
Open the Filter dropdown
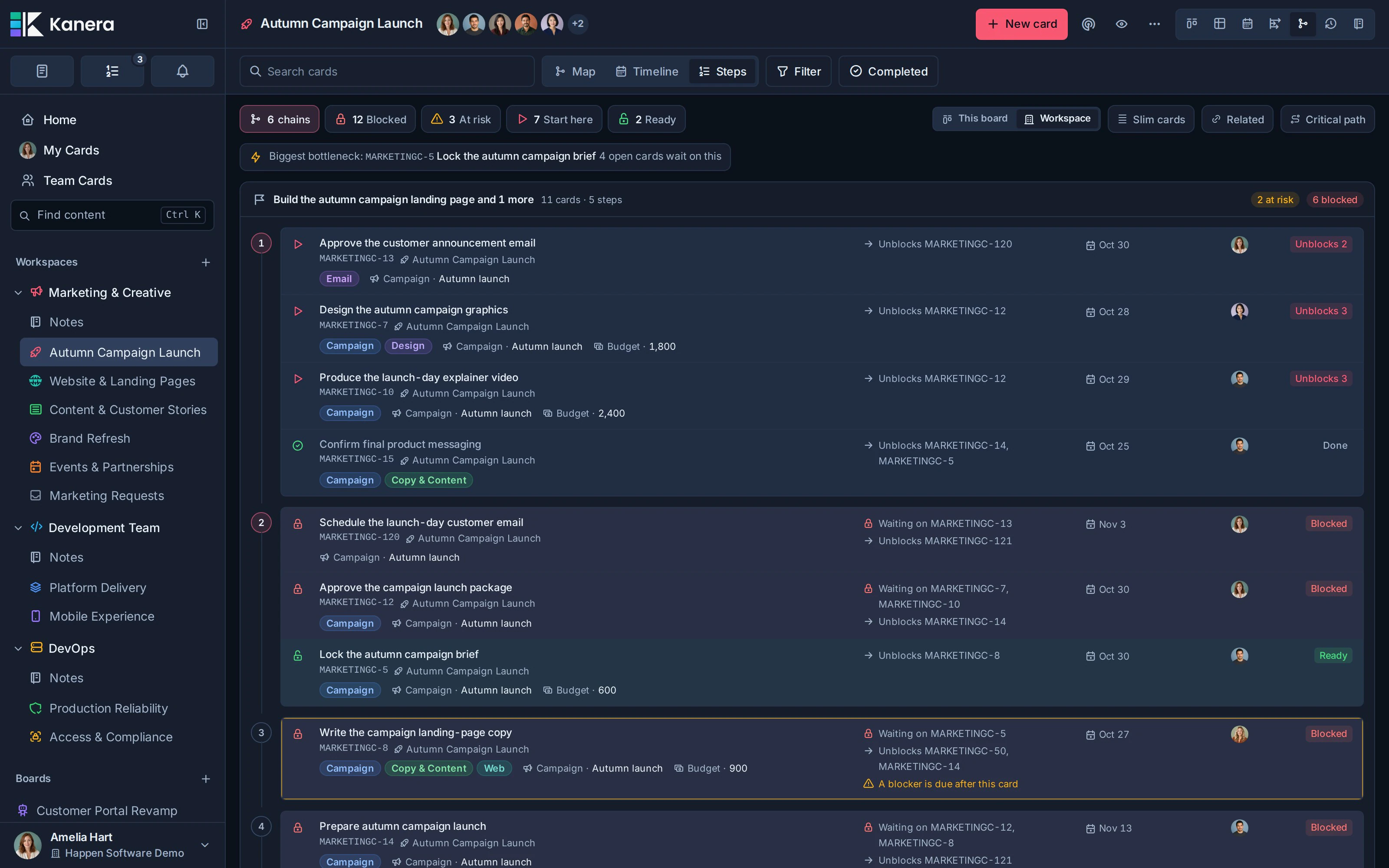(x=798, y=71)
